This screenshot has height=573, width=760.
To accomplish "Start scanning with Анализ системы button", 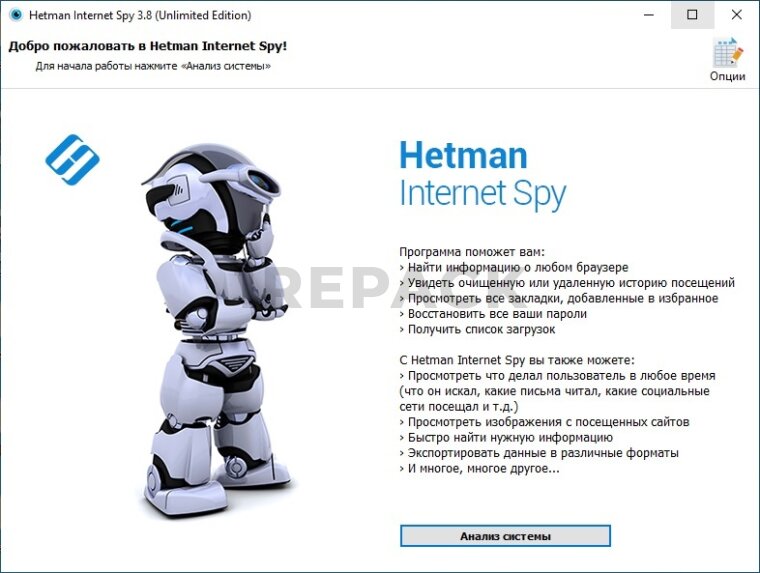I will [x=505, y=536].
